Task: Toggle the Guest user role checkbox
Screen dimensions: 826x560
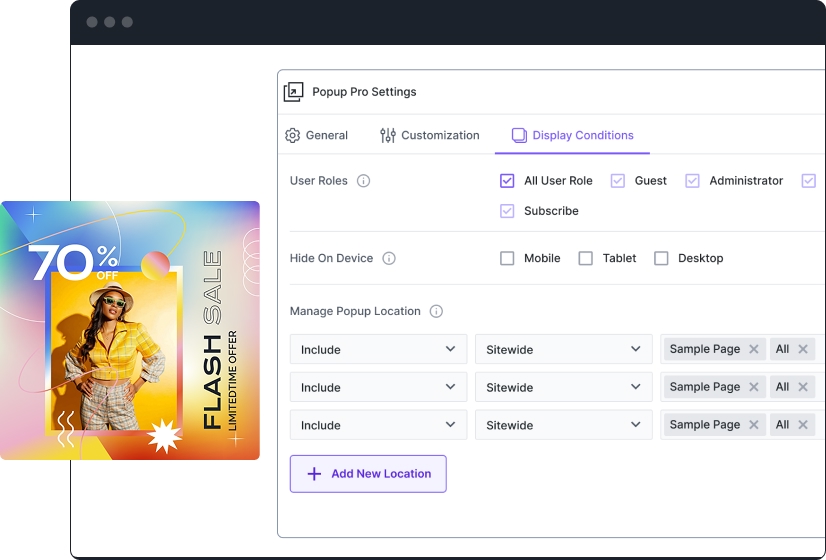Action: pyautogui.click(x=618, y=181)
